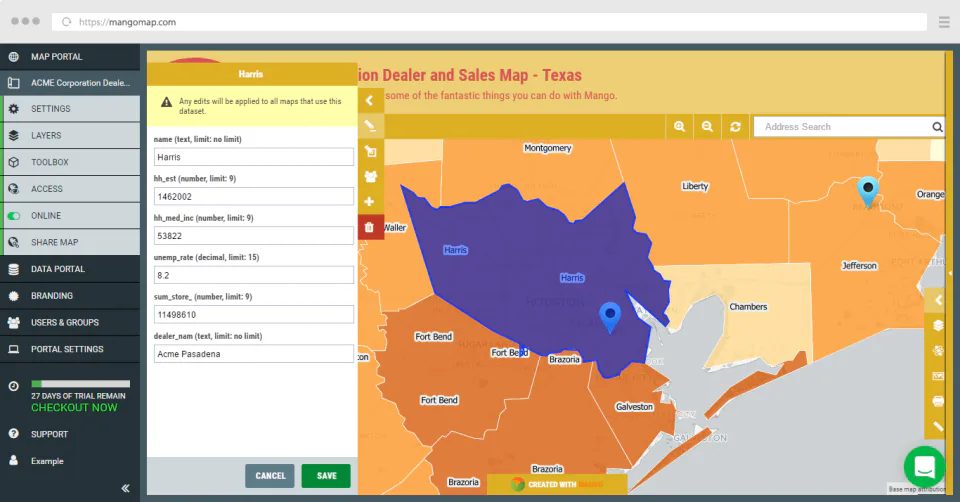Click the Waller county label
The height and width of the screenshot is (502, 960).
[395, 228]
